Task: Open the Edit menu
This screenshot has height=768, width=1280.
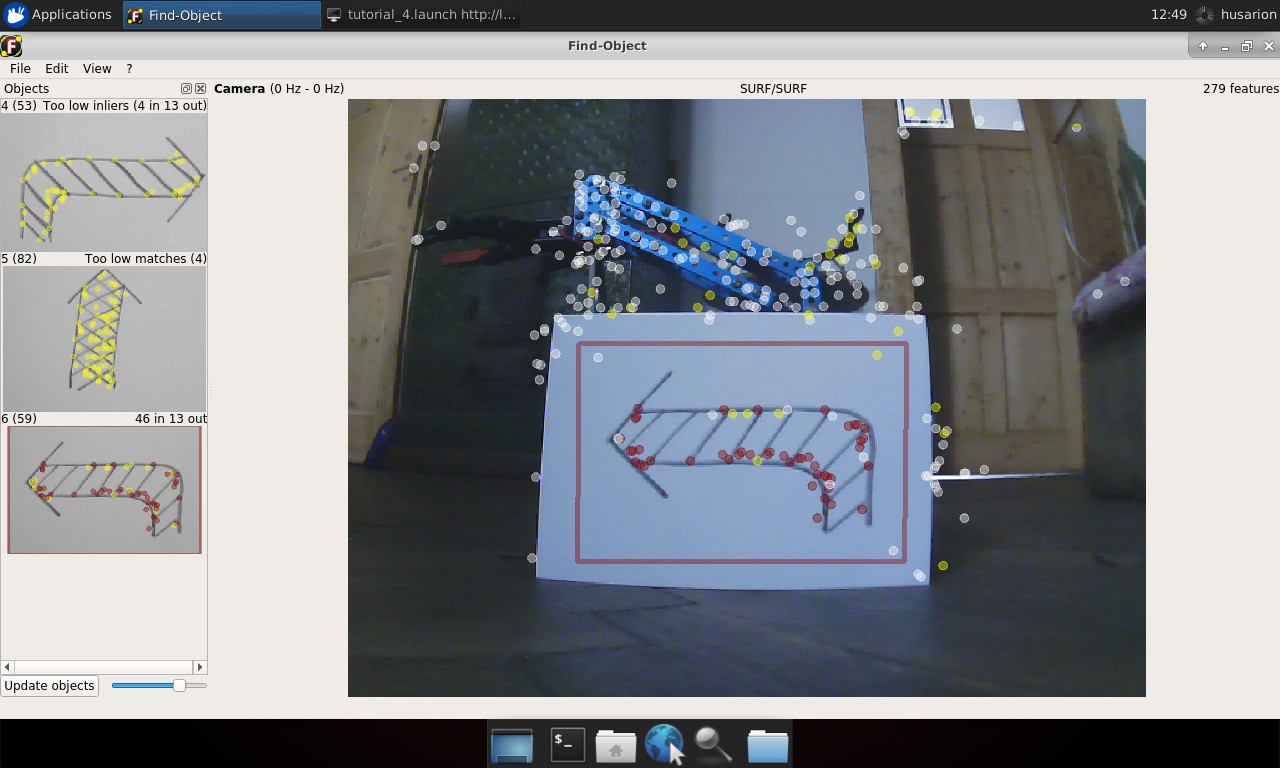Action: [57, 69]
